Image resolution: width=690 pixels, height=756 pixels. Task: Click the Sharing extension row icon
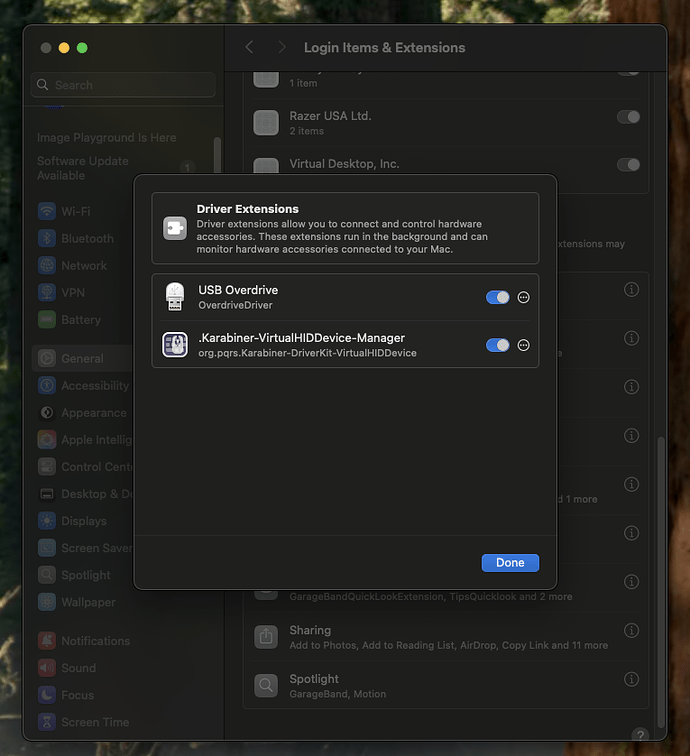tap(266, 636)
